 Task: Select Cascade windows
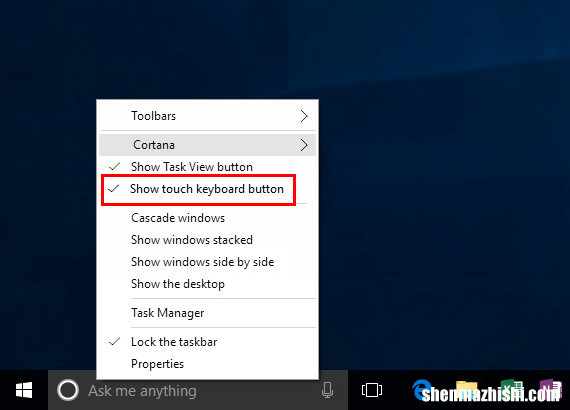(x=207, y=218)
